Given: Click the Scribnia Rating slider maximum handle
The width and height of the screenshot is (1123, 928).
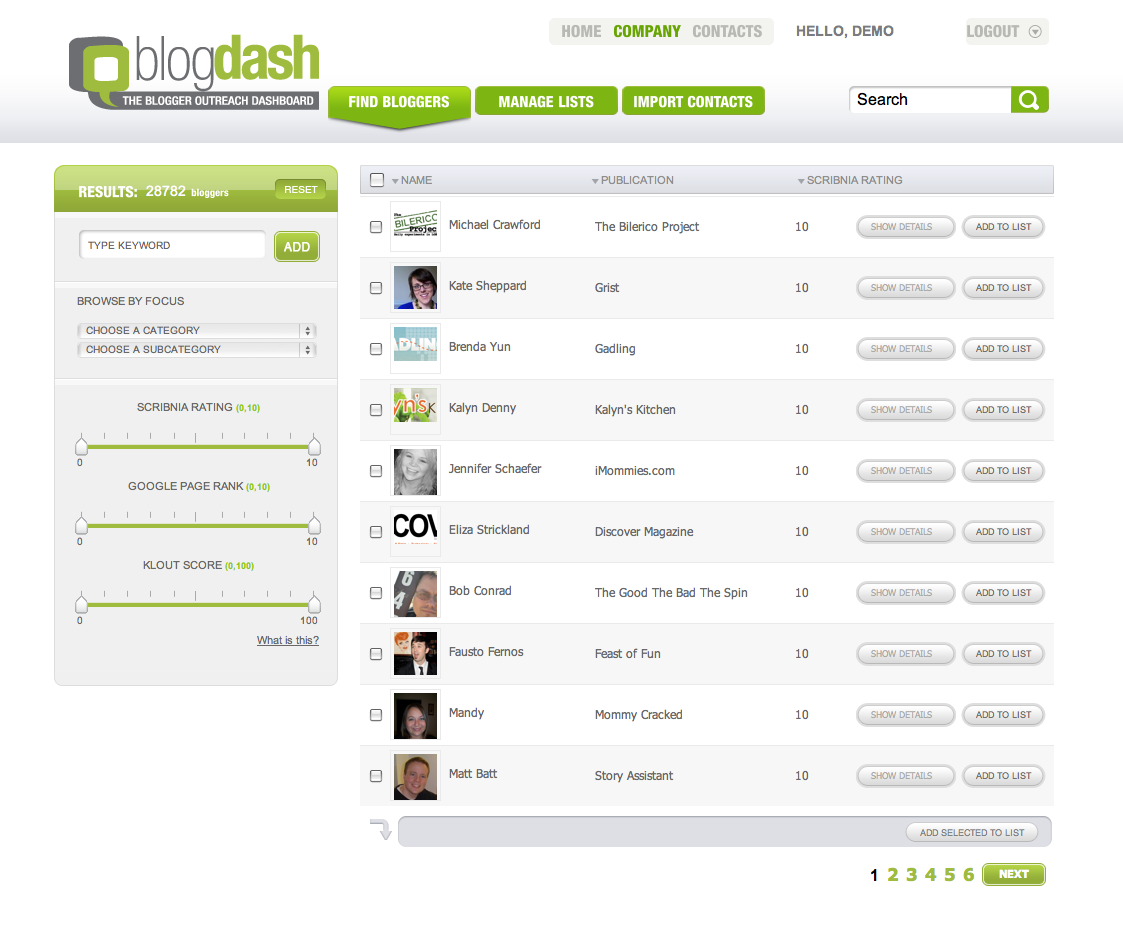Looking at the screenshot, I should click(314, 445).
